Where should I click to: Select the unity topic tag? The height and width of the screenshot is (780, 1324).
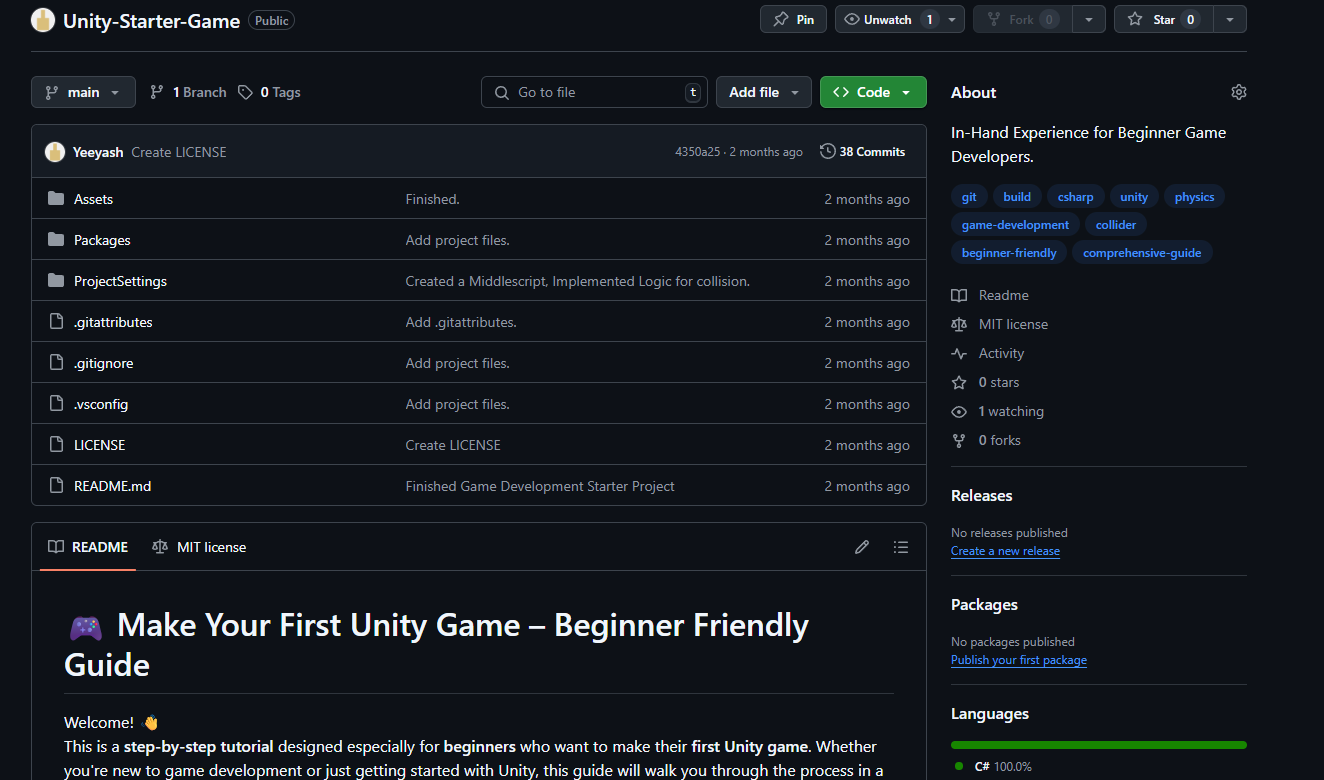pyautogui.click(x=1134, y=197)
